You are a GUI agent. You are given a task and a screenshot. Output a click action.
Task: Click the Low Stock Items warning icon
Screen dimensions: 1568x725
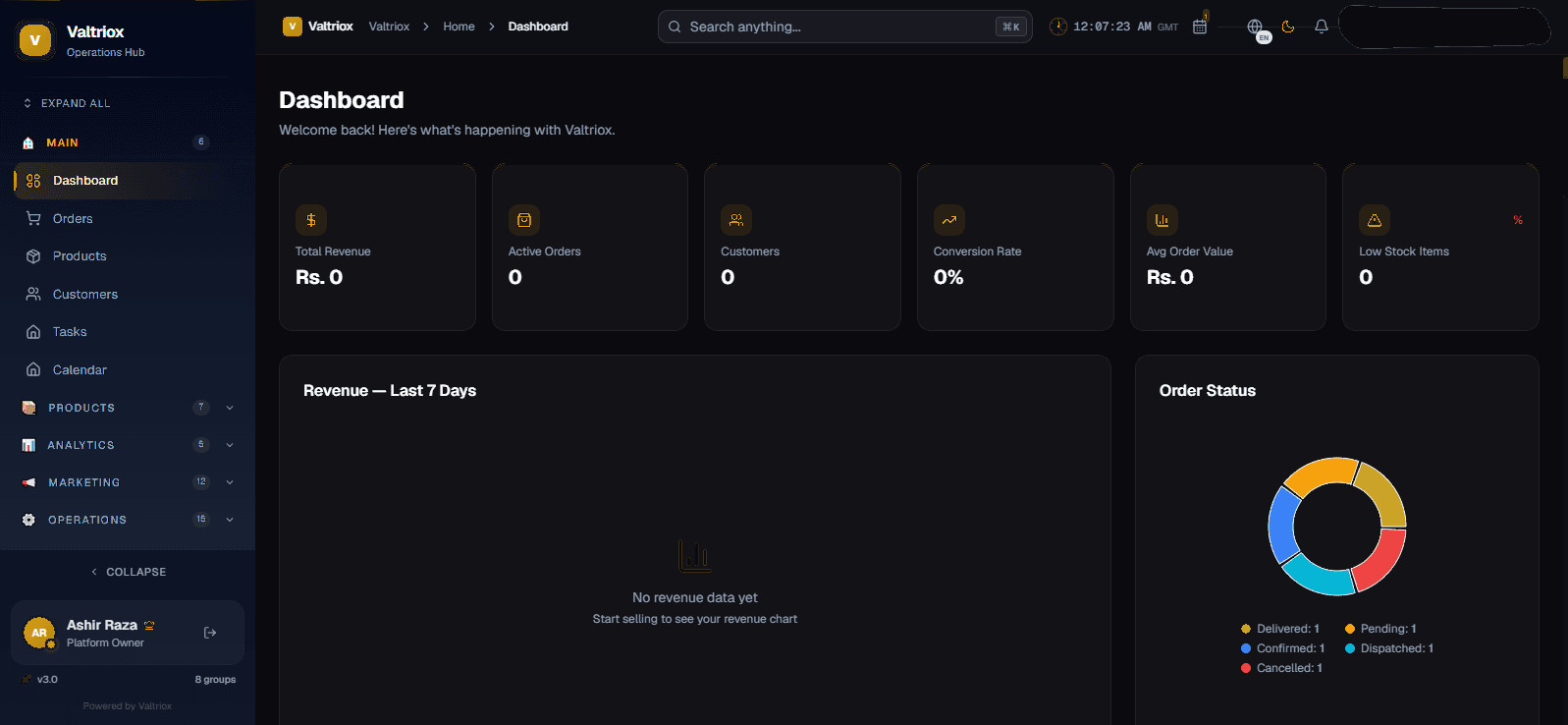1375,220
